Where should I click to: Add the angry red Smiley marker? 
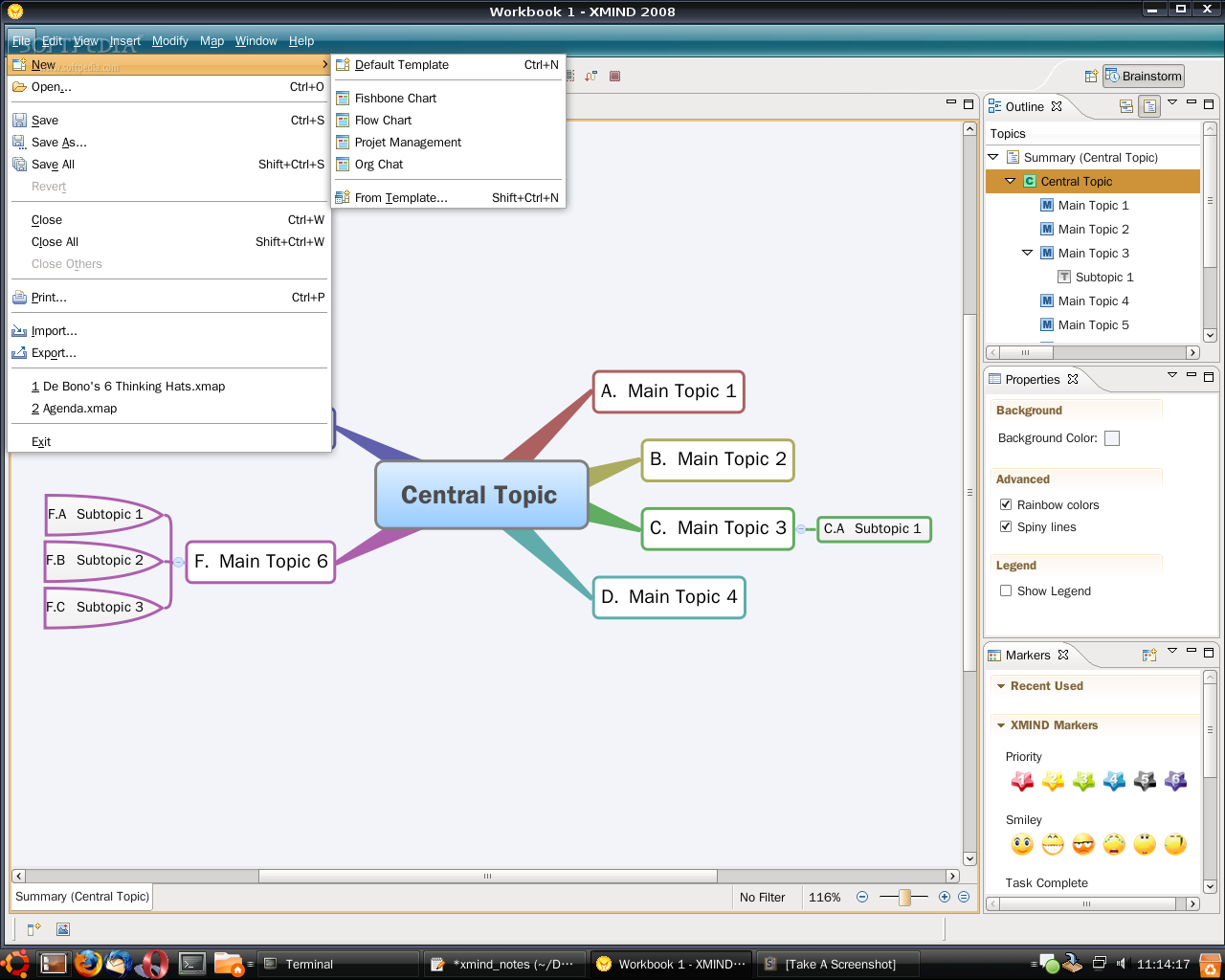1083,844
